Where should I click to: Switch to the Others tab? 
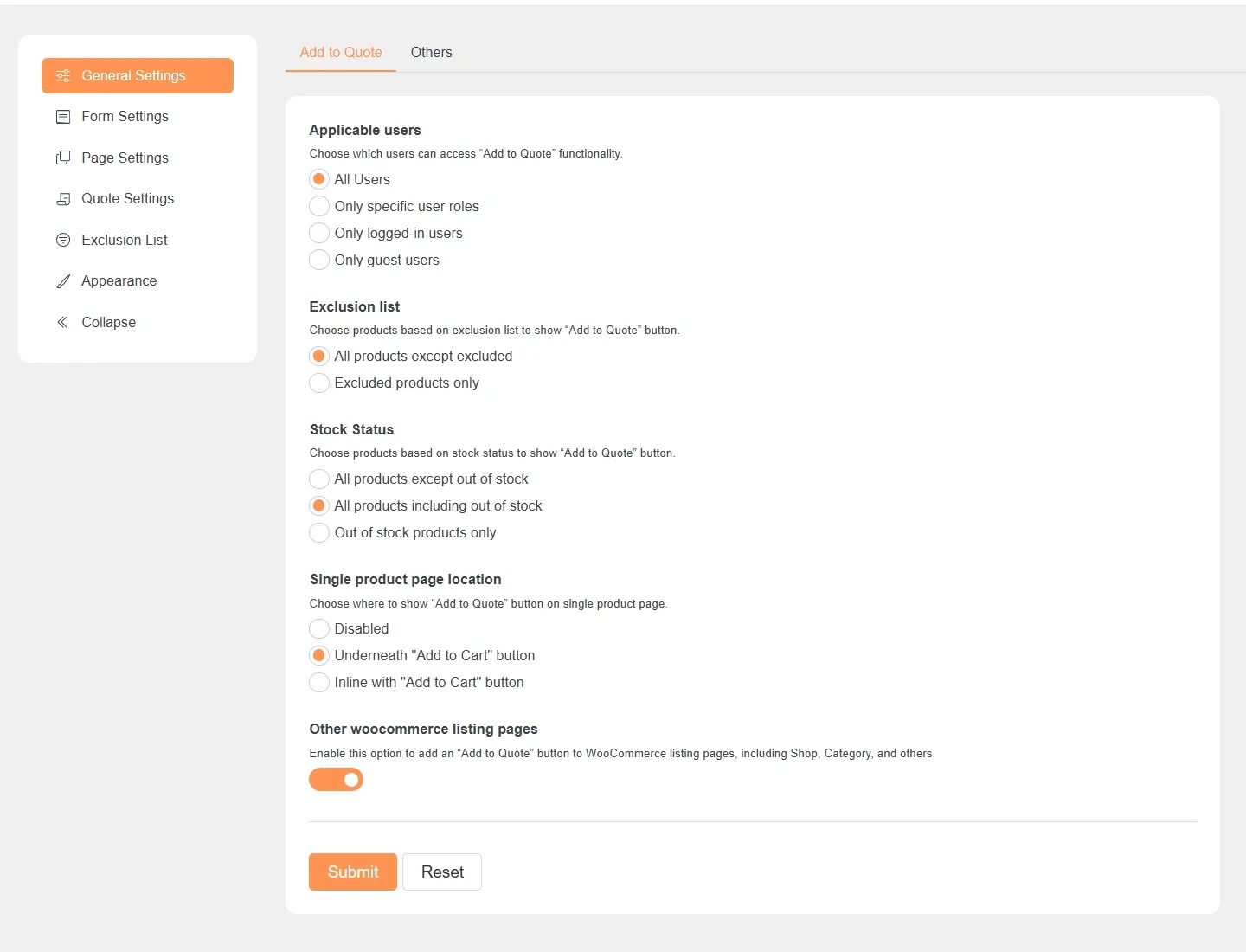click(x=431, y=53)
